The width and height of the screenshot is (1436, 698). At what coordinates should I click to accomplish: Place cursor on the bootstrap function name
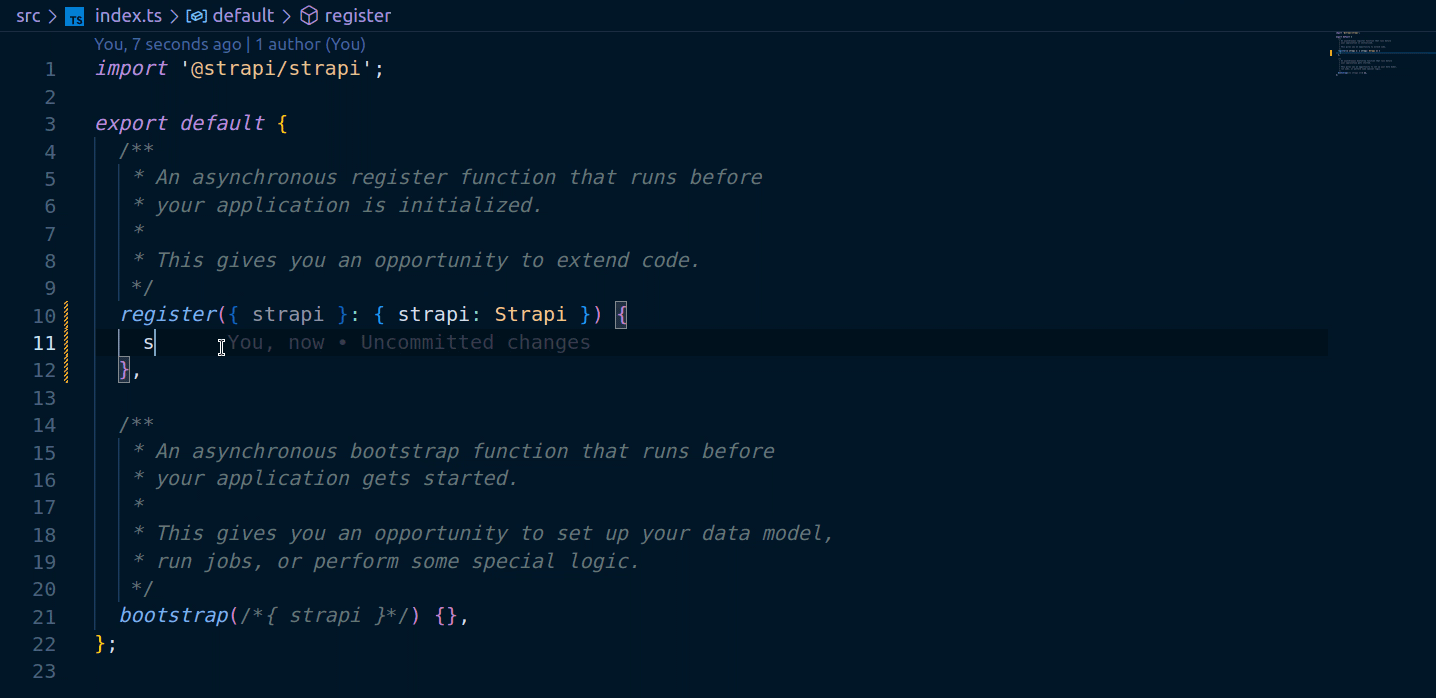pos(173,615)
